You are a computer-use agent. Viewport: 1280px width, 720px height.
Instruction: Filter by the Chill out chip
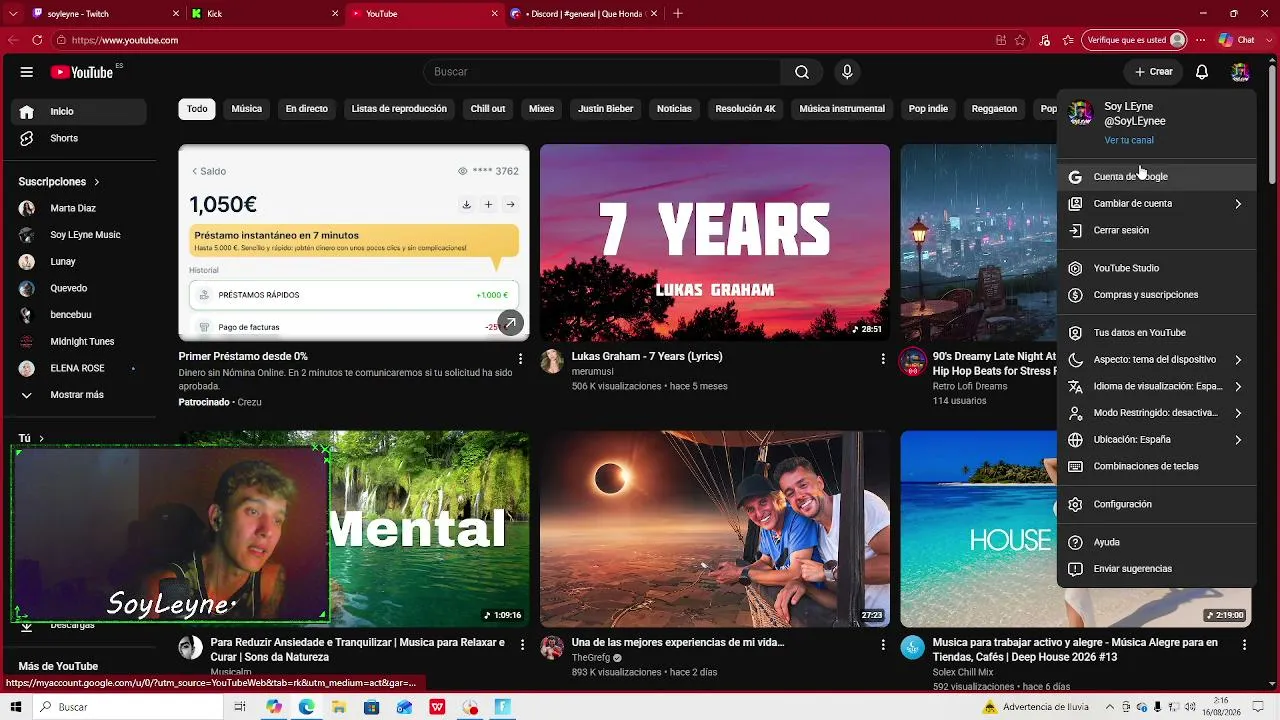[488, 109]
